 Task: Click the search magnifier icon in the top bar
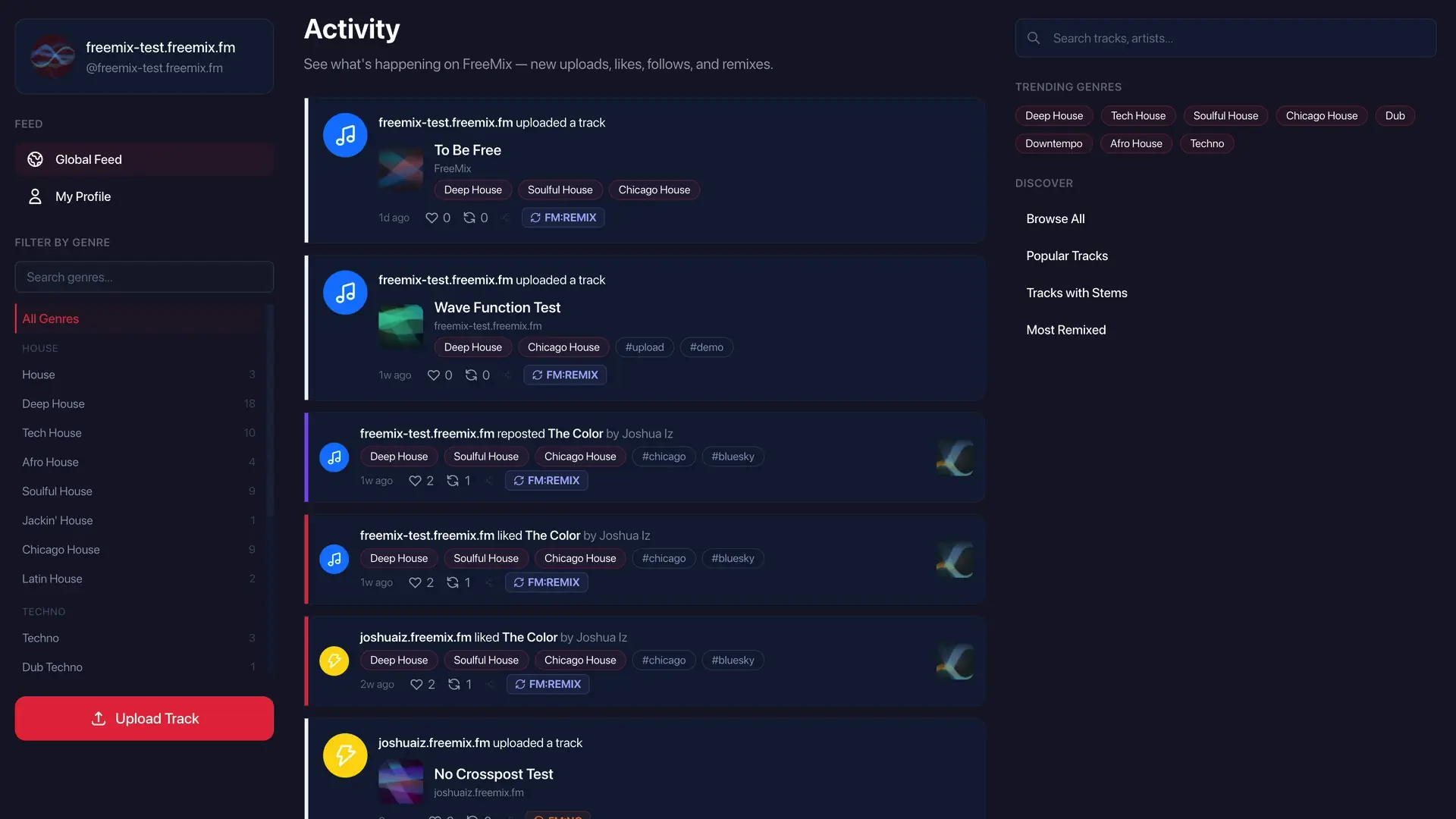(1034, 37)
